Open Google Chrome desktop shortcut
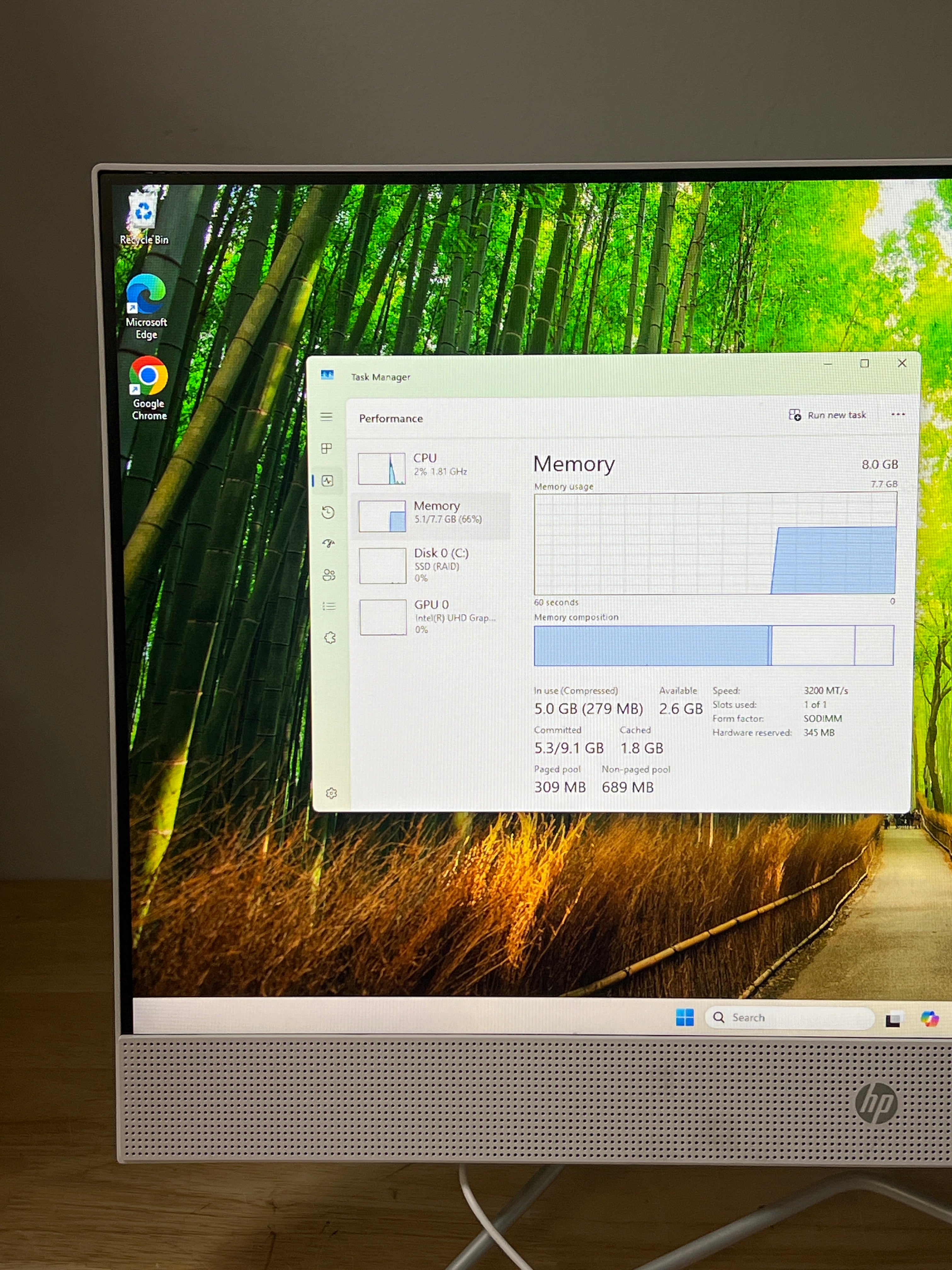 [149, 388]
